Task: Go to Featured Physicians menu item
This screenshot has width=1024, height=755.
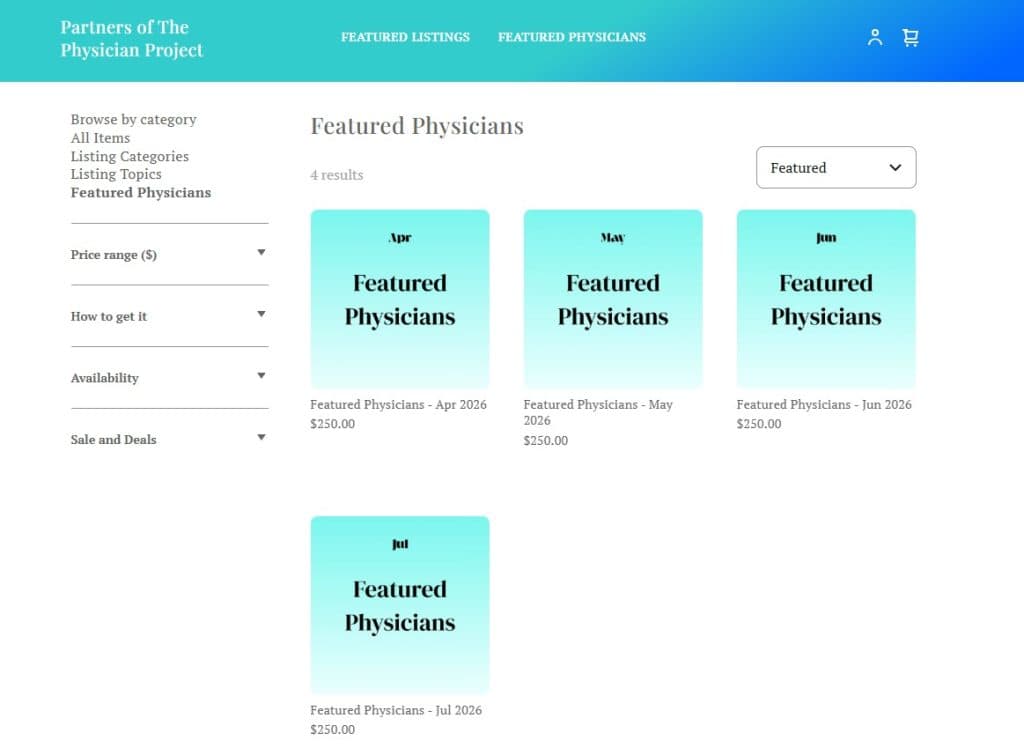Action: [572, 37]
